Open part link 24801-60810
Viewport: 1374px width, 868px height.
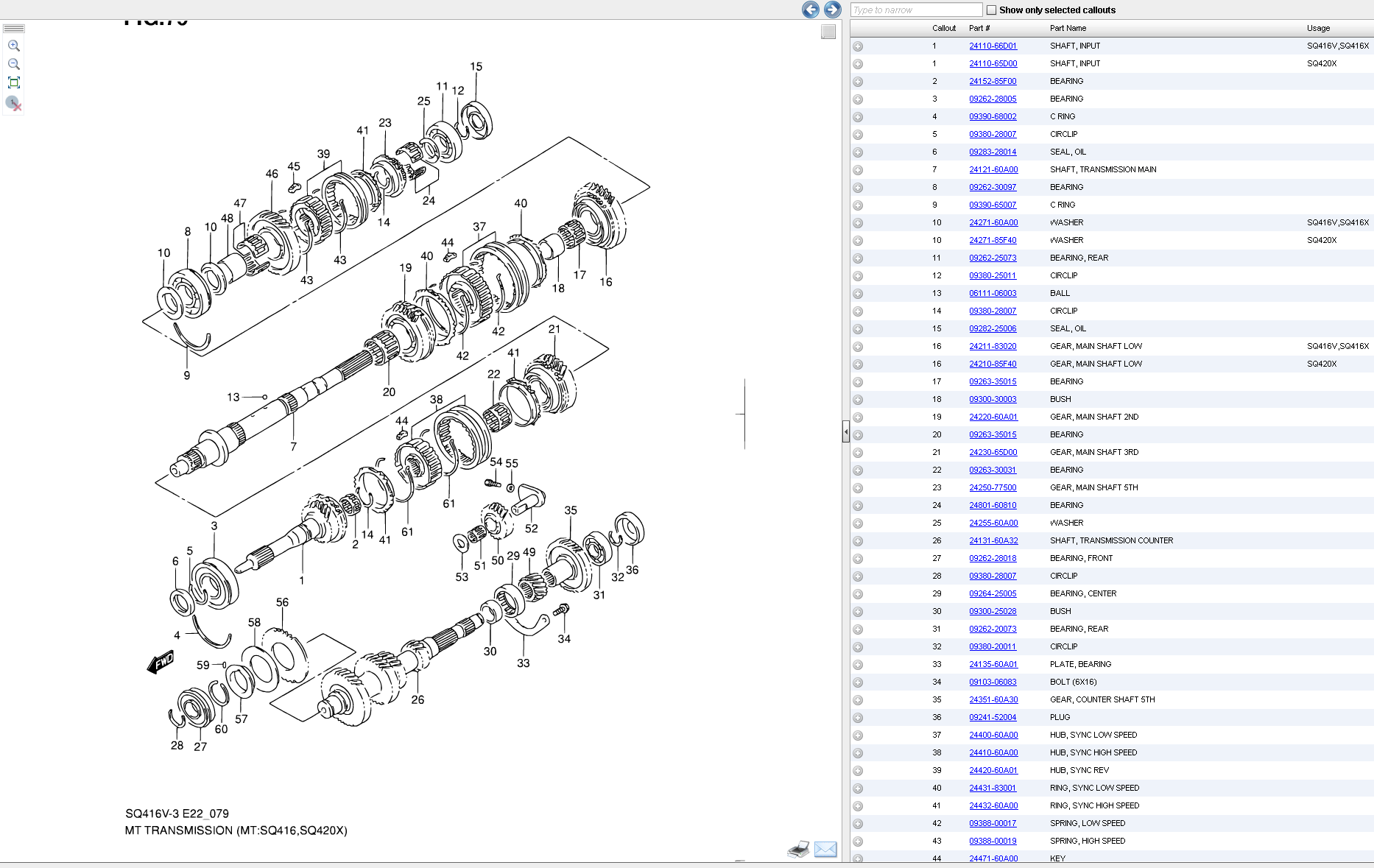pyautogui.click(x=993, y=505)
